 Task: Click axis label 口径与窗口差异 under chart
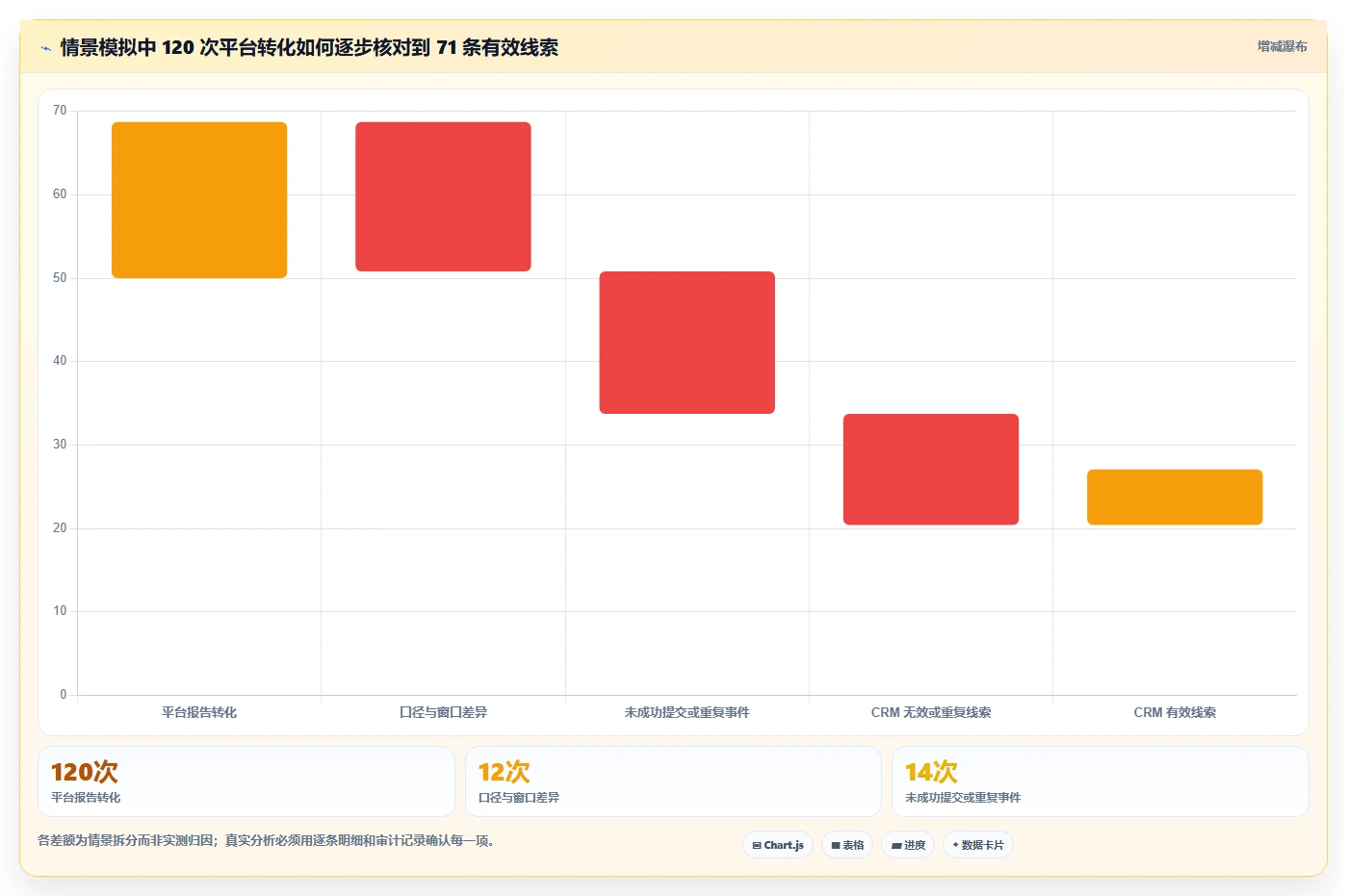coord(443,712)
